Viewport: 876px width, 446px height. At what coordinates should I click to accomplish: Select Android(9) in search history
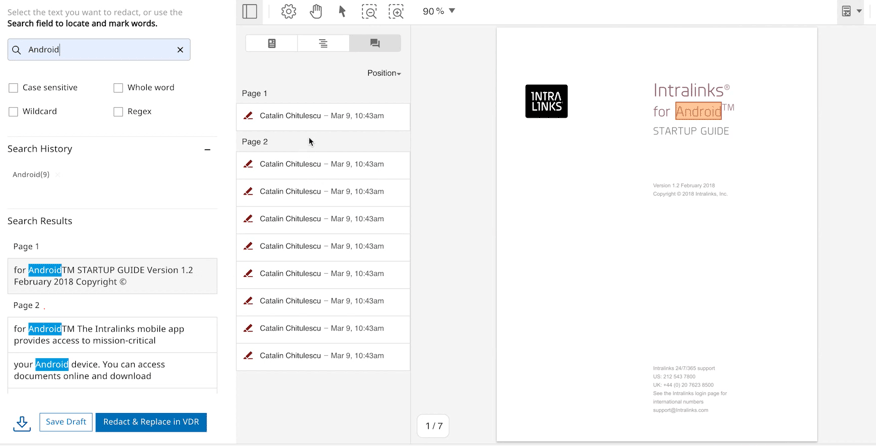click(x=31, y=174)
